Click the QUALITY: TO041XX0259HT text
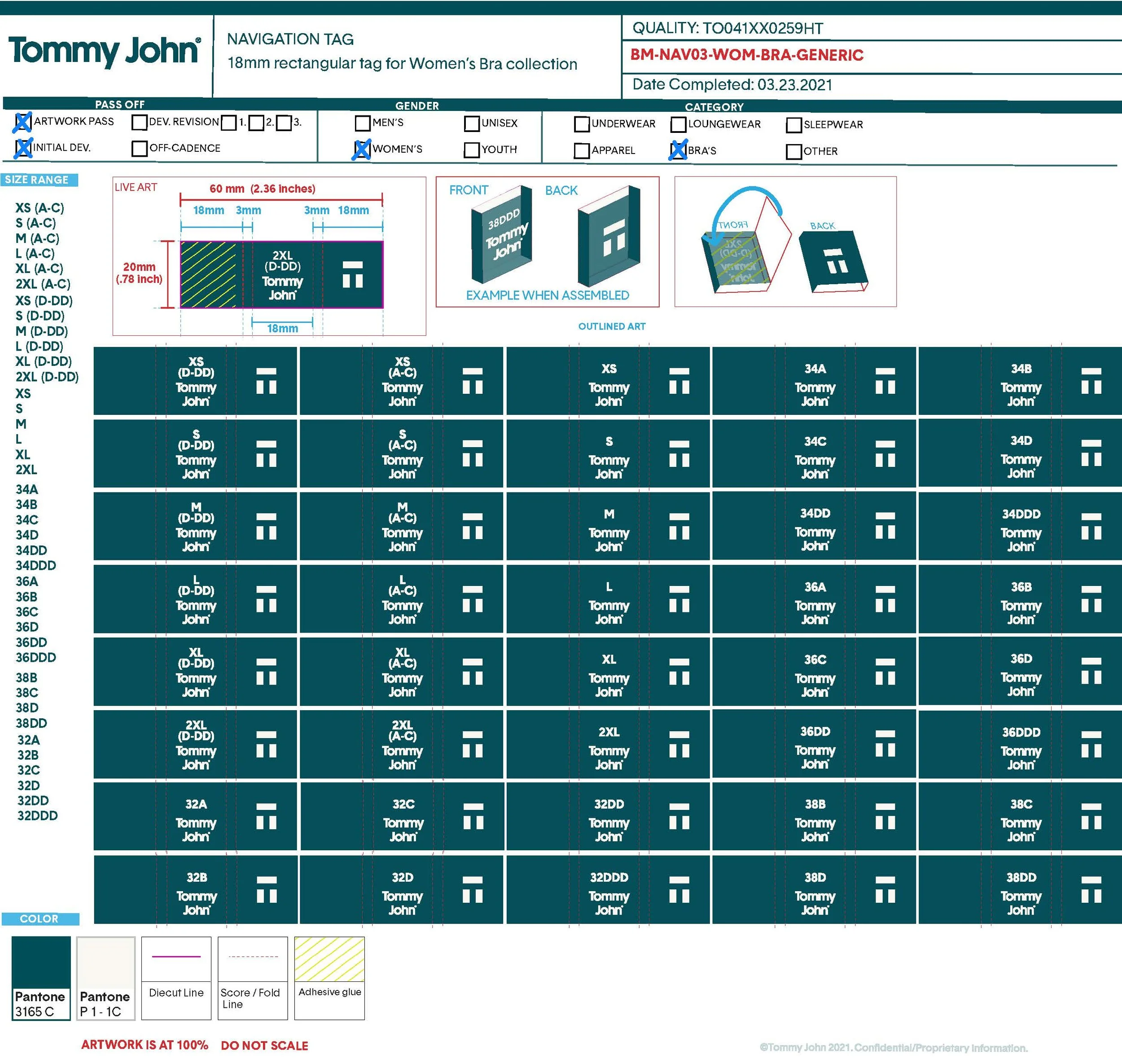This screenshot has height=1064, width=1122. 728,28
